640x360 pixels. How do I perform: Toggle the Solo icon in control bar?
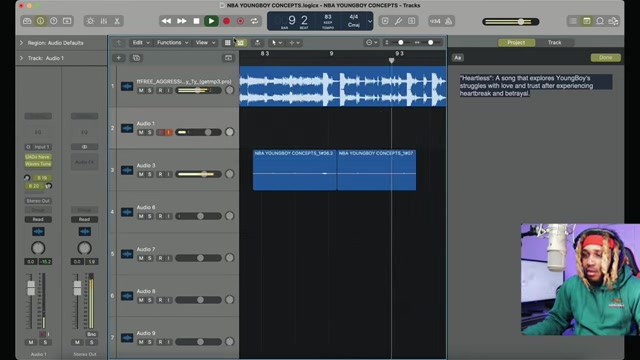(x=411, y=21)
